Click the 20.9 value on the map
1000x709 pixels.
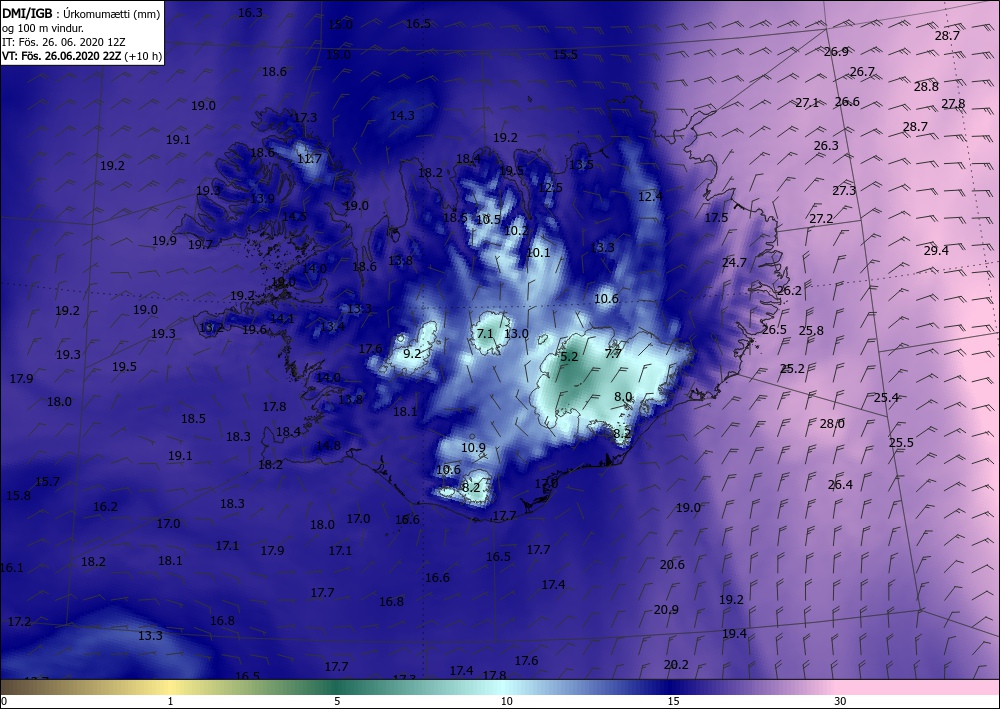click(x=666, y=610)
